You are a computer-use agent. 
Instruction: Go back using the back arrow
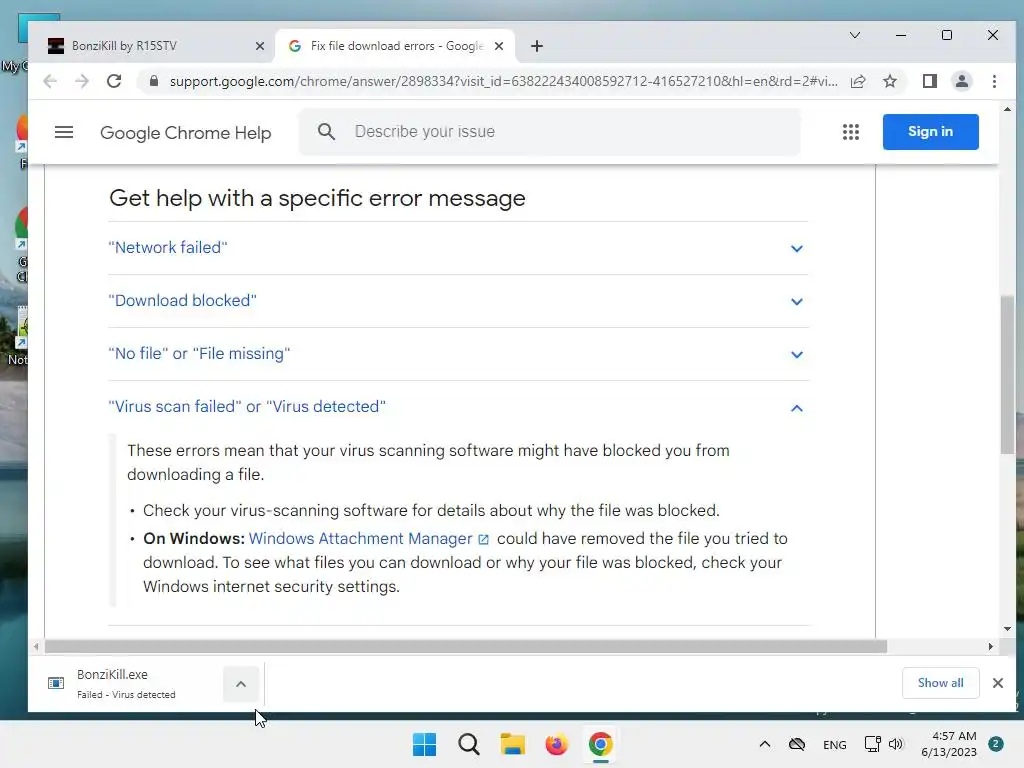click(x=50, y=81)
